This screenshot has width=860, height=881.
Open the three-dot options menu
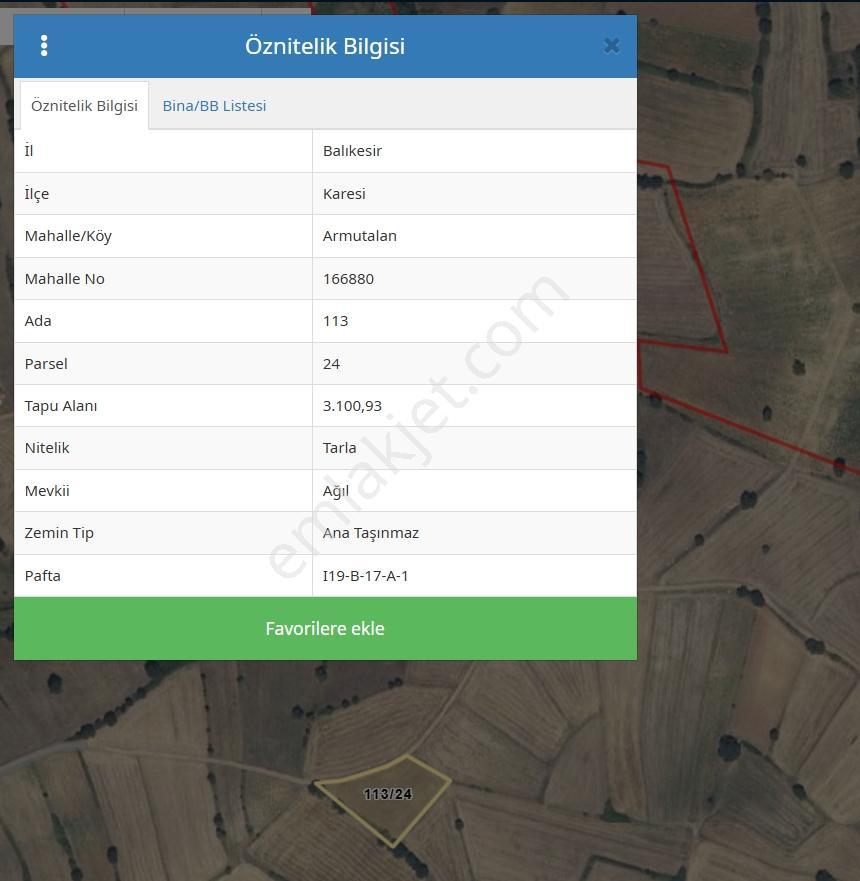point(44,46)
